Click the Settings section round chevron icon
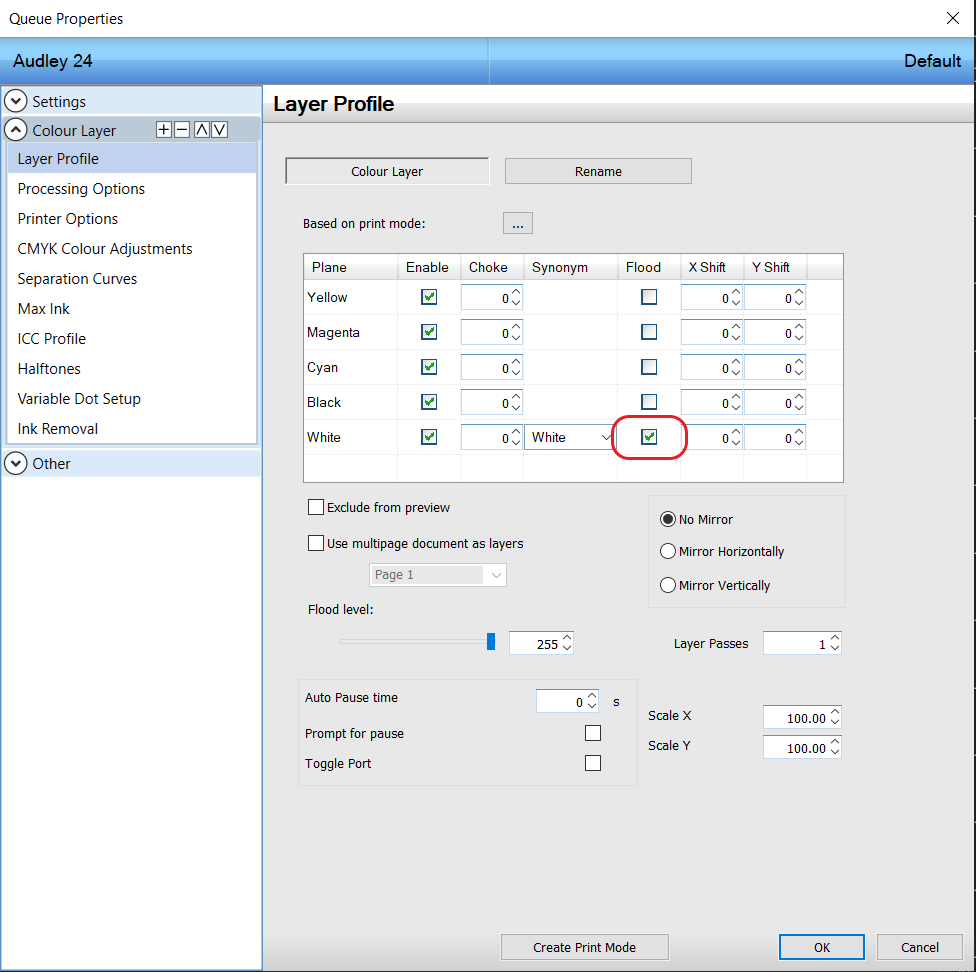976x972 pixels. point(16,101)
